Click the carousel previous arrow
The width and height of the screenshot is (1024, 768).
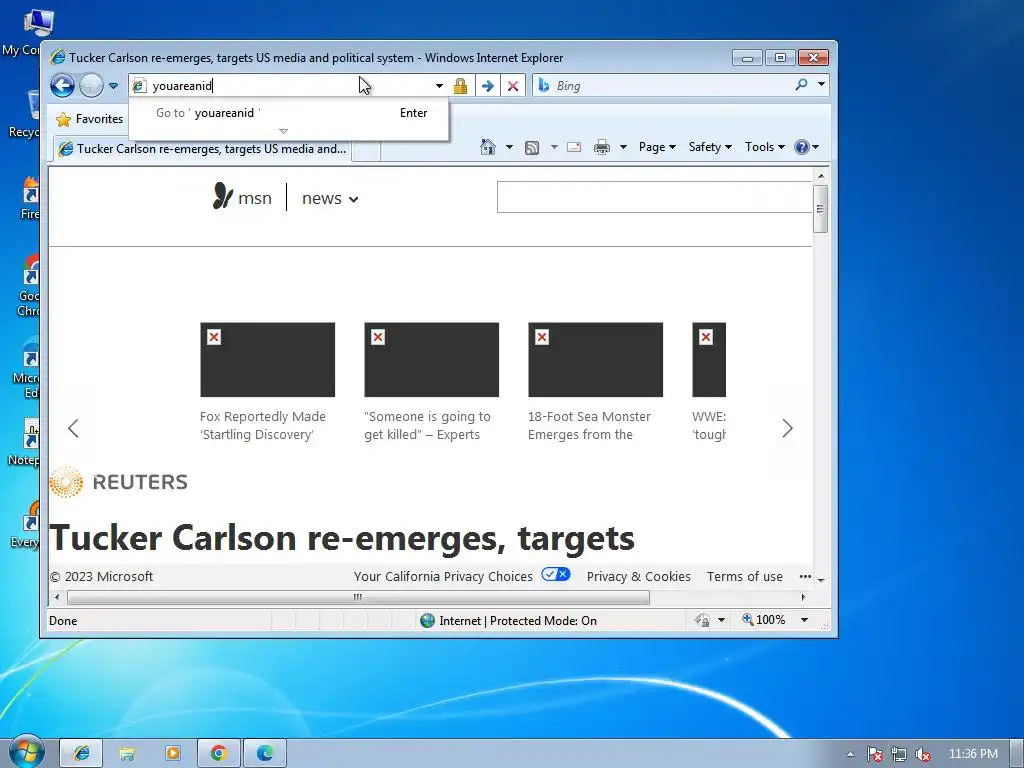[x=73, y=428]
